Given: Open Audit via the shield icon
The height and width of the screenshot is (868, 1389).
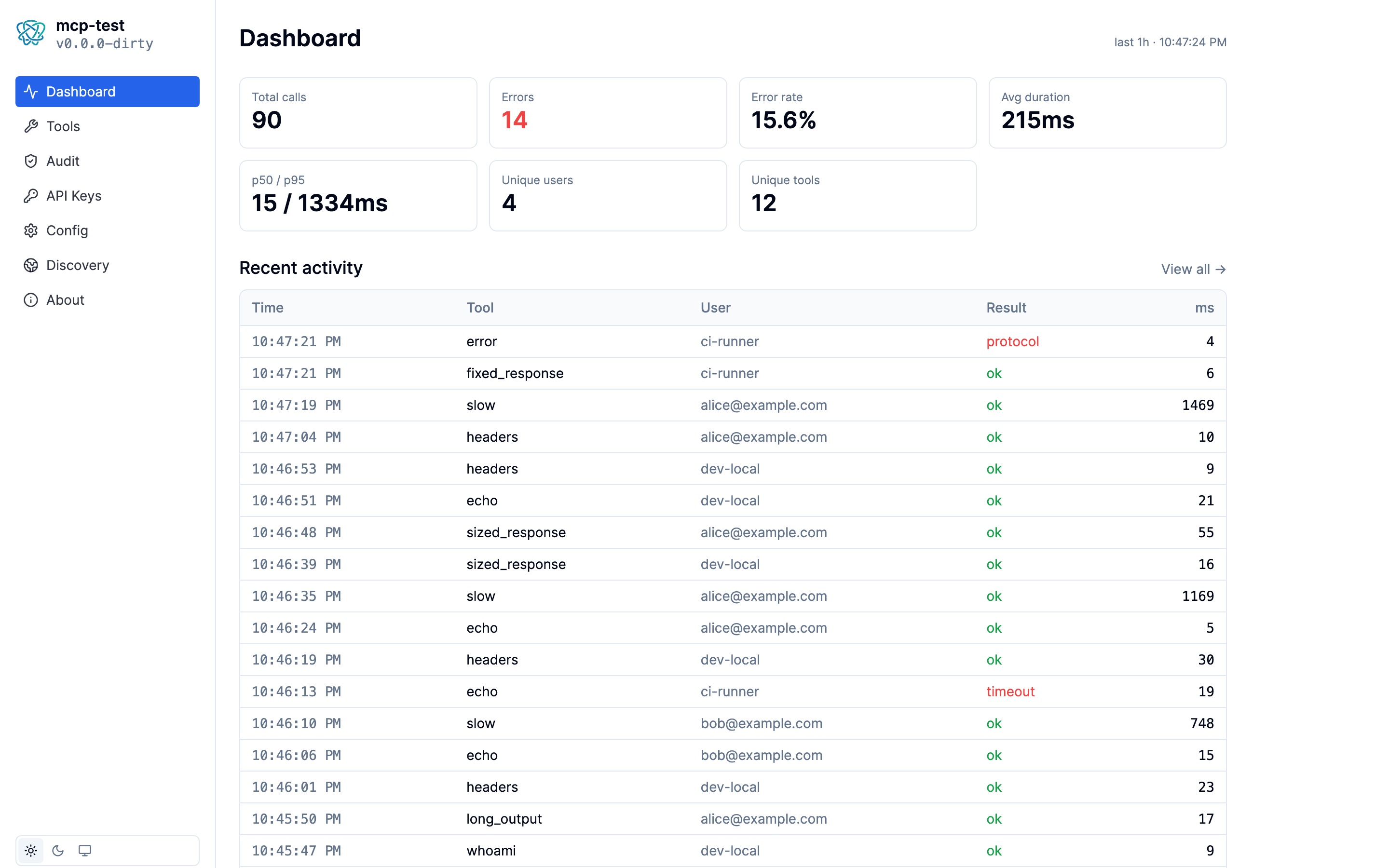Looking at the screenshot, I should tap(31, 161).
